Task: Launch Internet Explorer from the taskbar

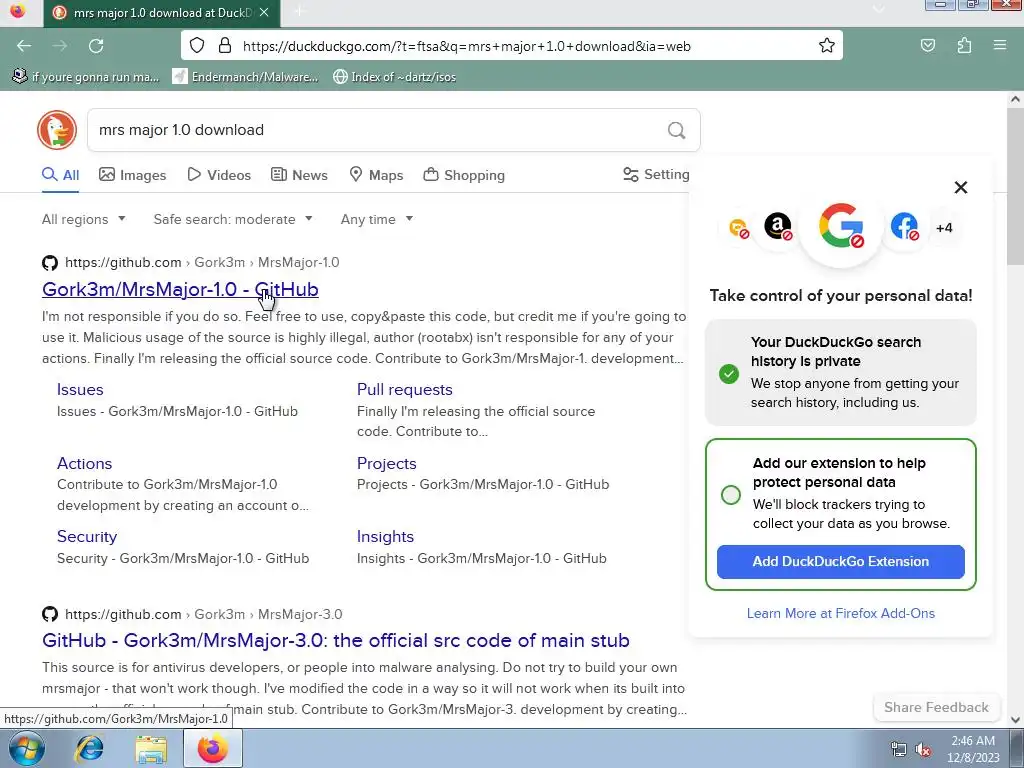Action: 89,748
